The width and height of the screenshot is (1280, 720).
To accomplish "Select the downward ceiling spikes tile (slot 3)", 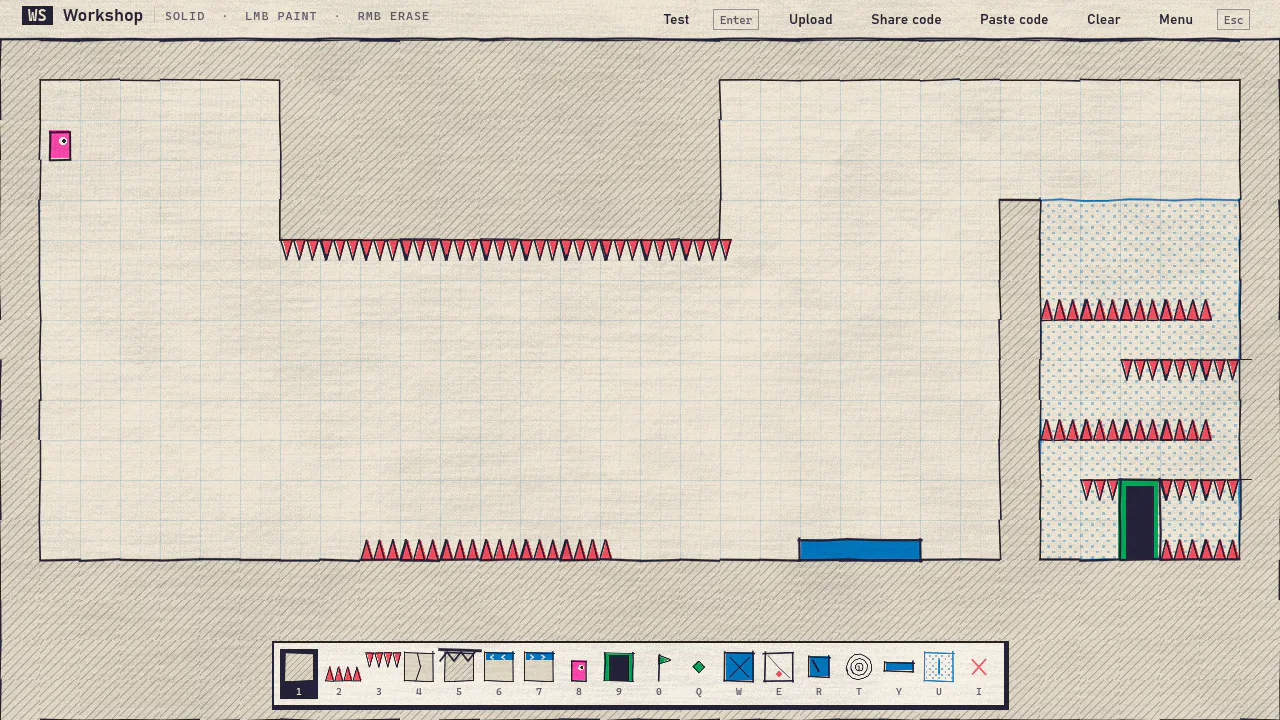I will click(383, 660).
